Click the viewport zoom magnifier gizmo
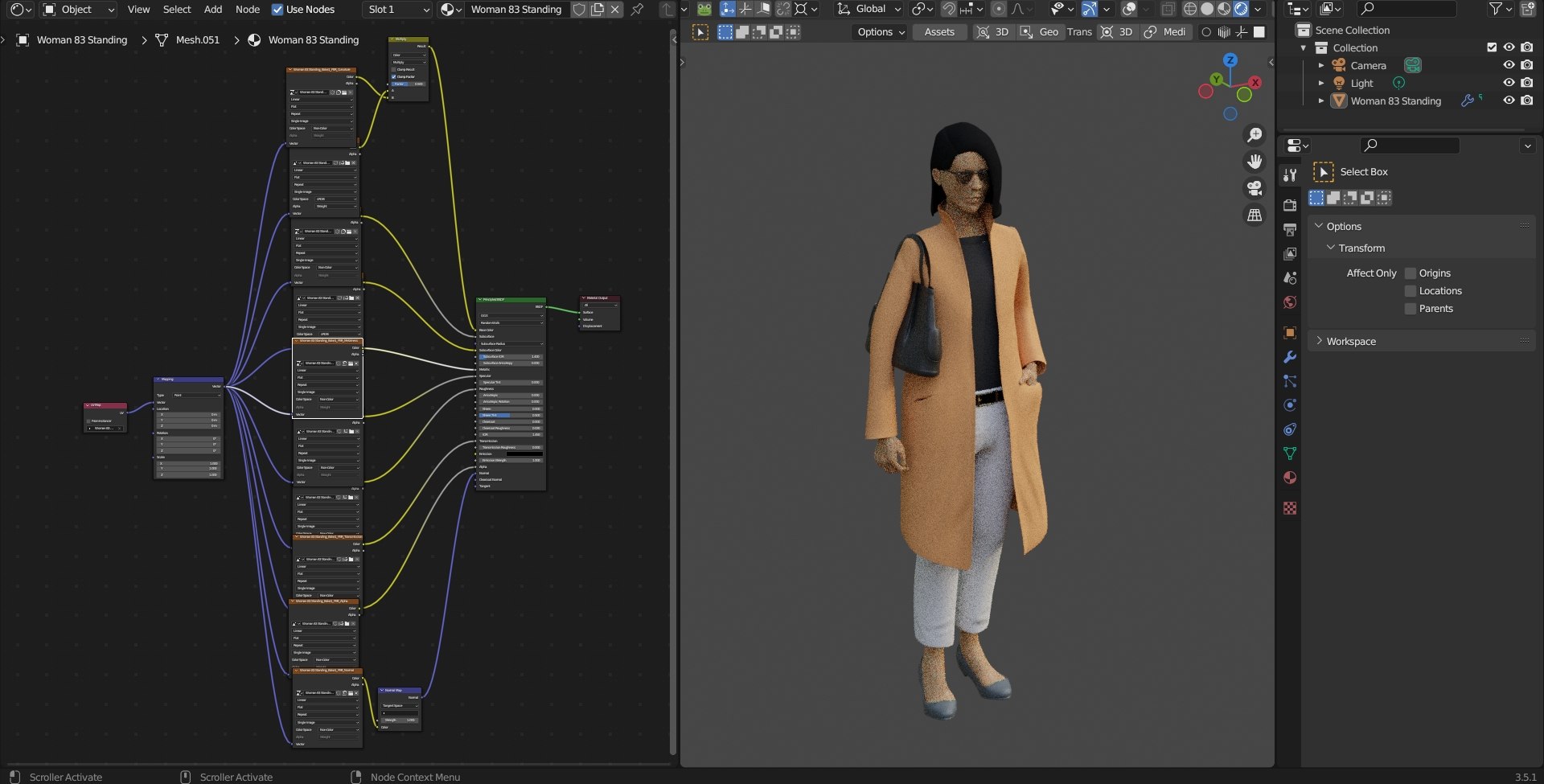This screenshot has width=1544, height=784. point(1254,135)
